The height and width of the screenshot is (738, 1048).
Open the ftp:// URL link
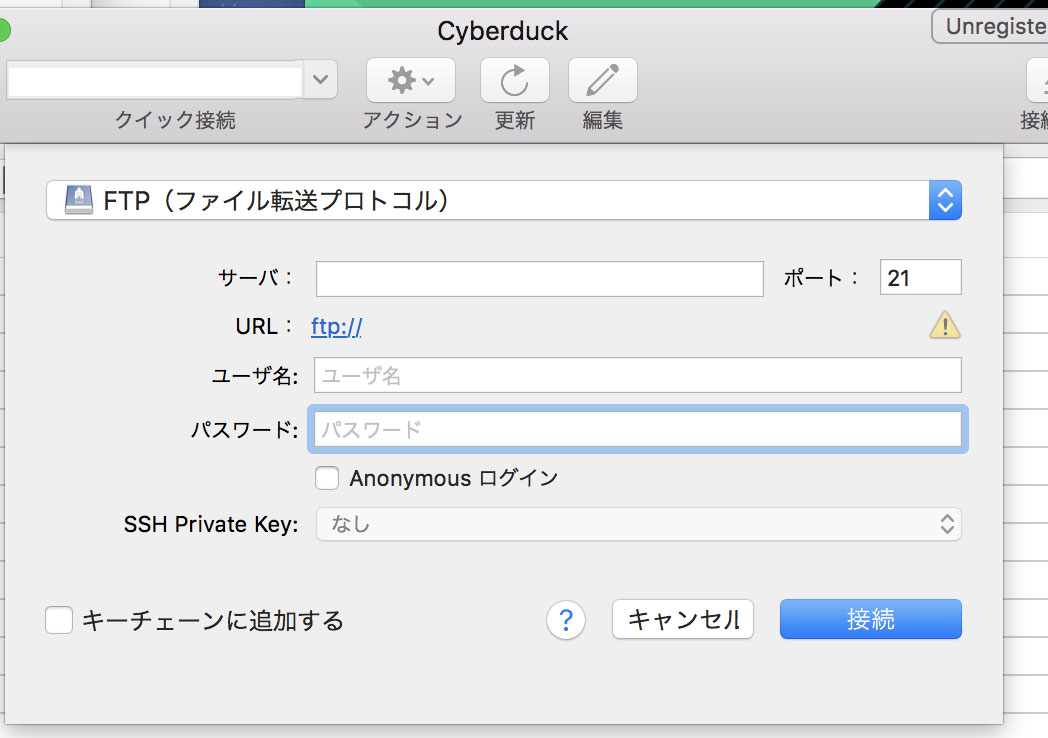pos(336,326)
